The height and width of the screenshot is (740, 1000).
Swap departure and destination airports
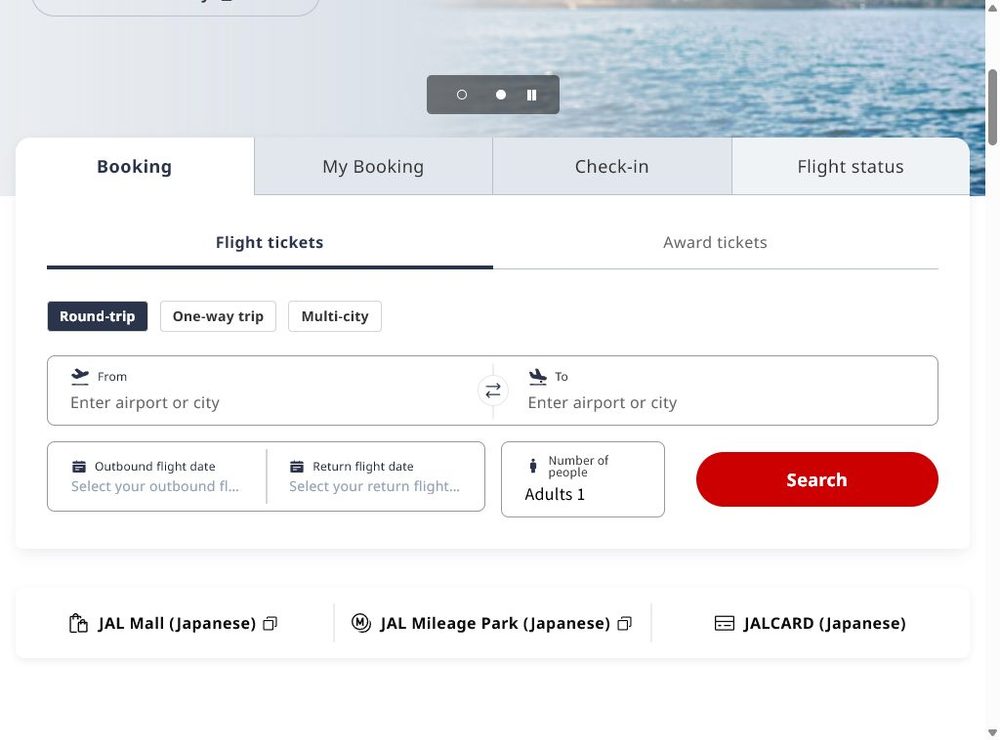click(493, 390)
